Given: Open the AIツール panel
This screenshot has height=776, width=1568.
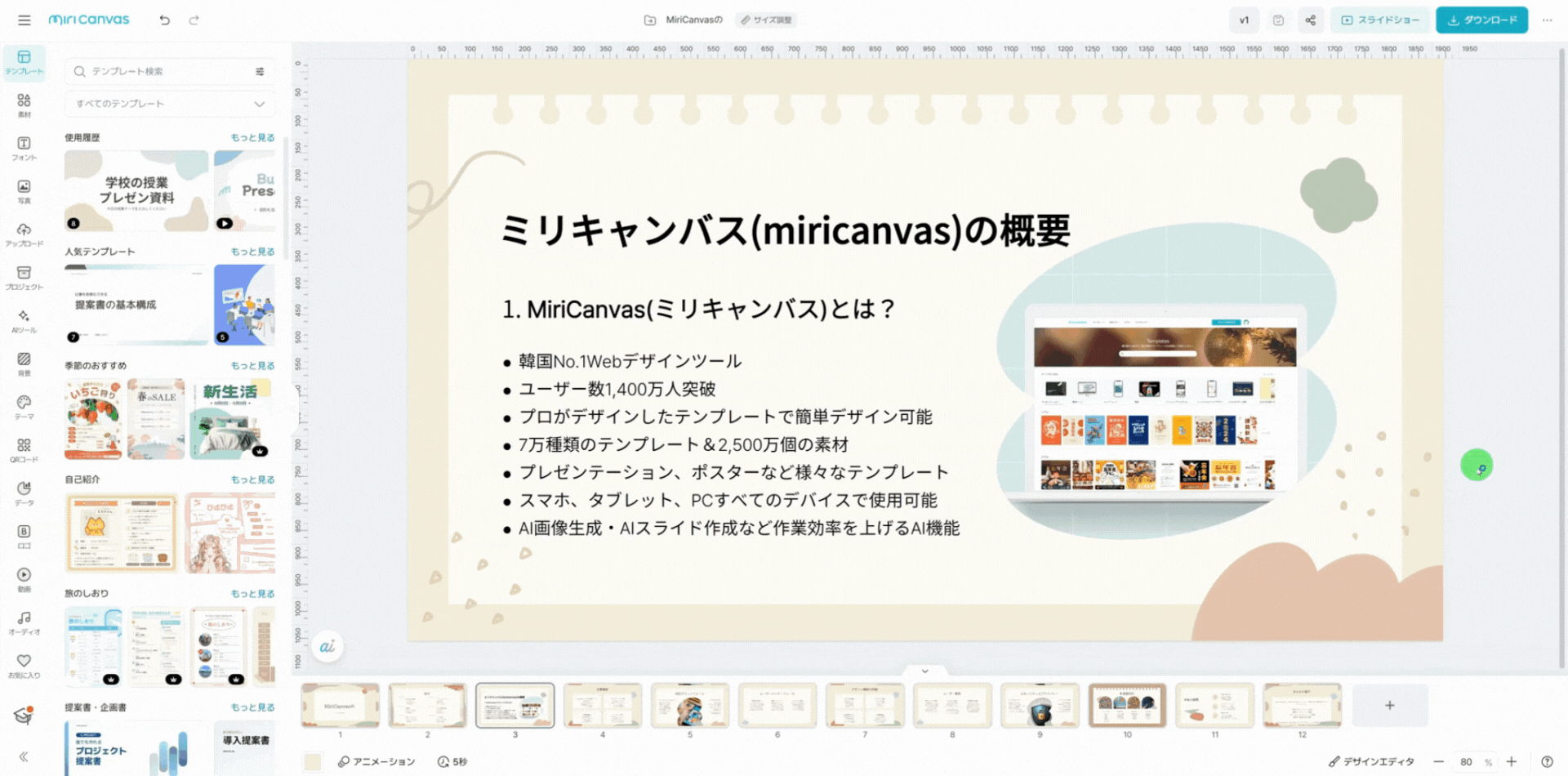Looking at the screenshot, I should [x=24, y=321].
